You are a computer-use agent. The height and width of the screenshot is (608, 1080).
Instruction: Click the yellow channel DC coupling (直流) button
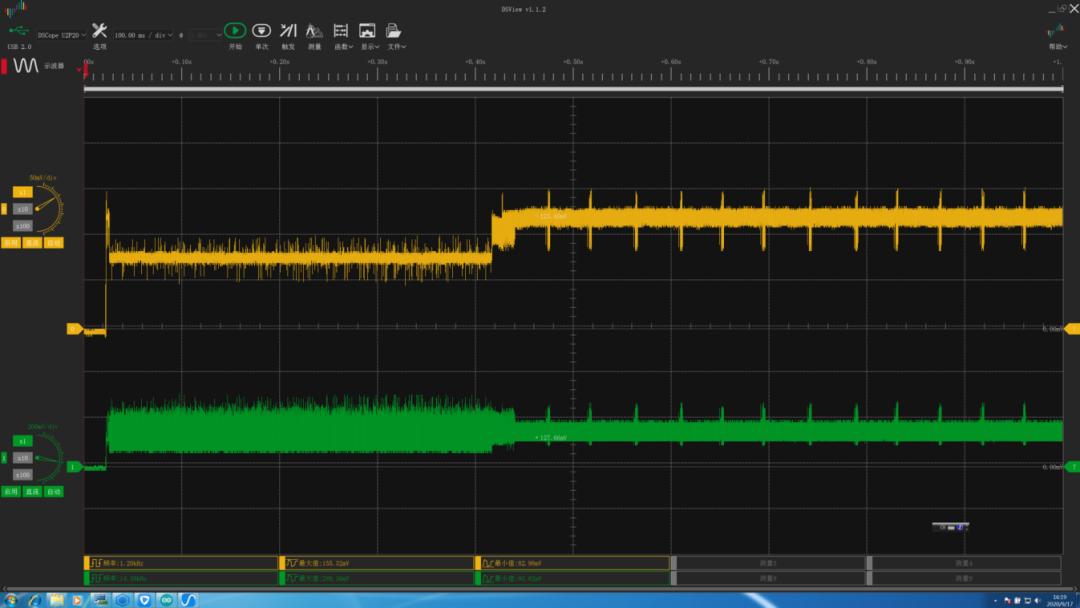pyautogui.click(x=32, y=242)
